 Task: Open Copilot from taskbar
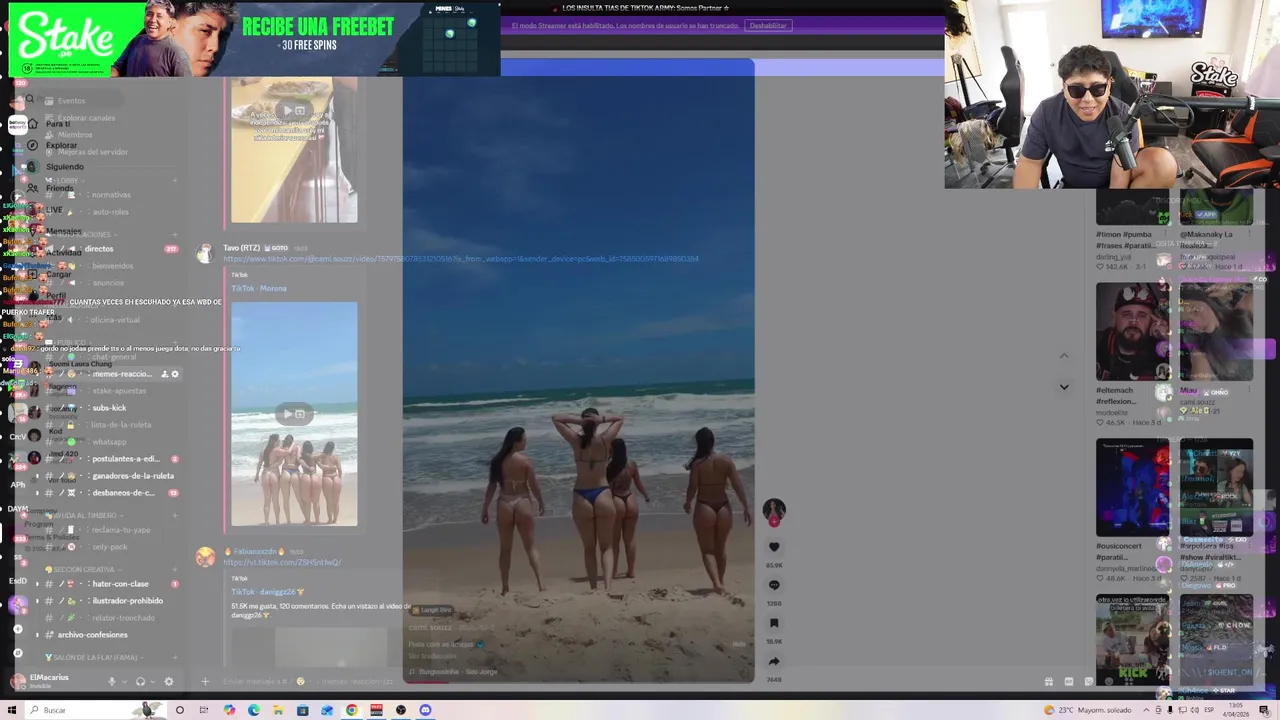point(229,710)
